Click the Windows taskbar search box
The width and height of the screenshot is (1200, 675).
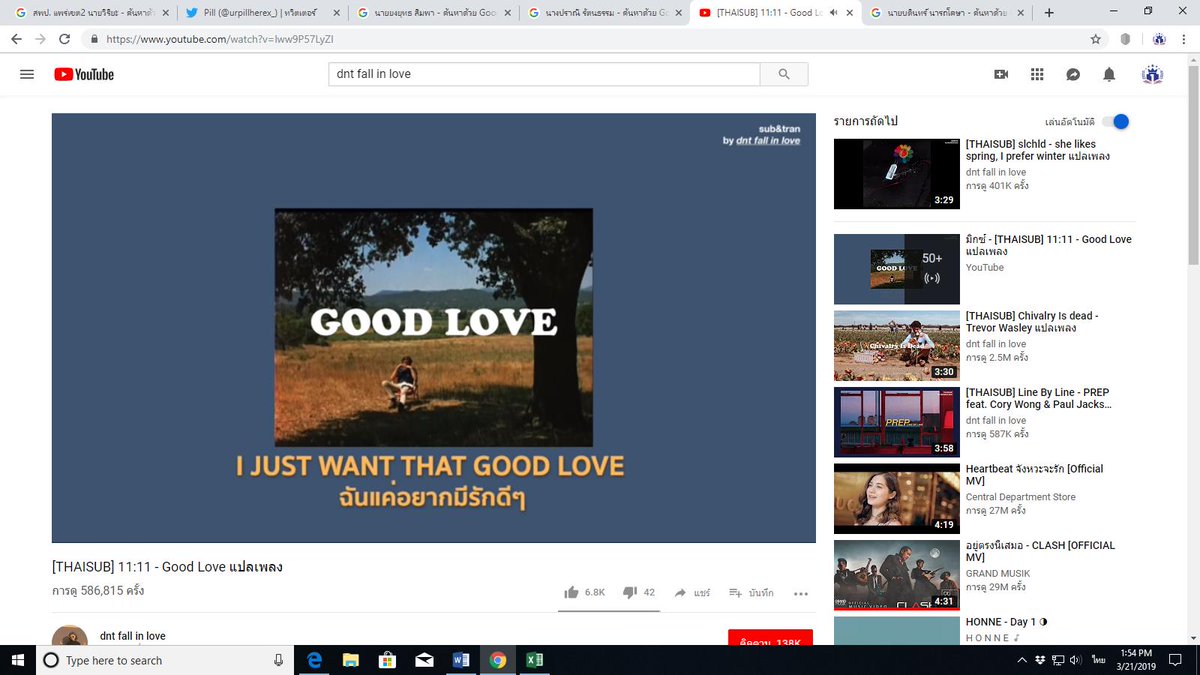165,660
